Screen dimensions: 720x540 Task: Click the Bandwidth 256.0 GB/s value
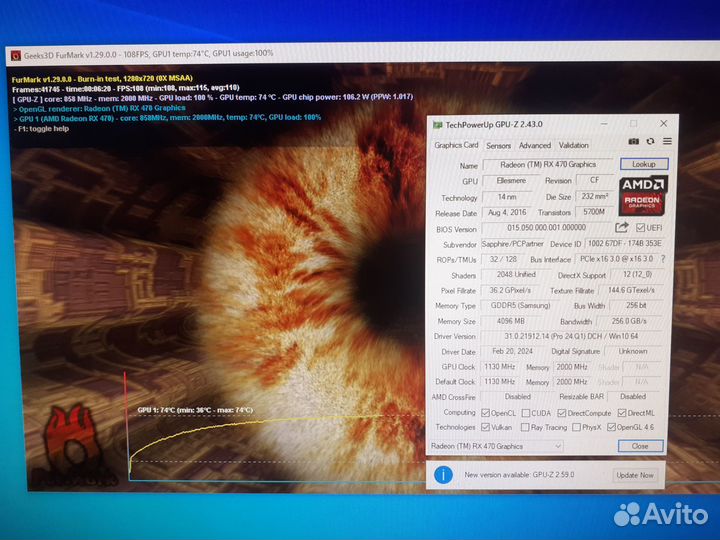pos(629,321)
